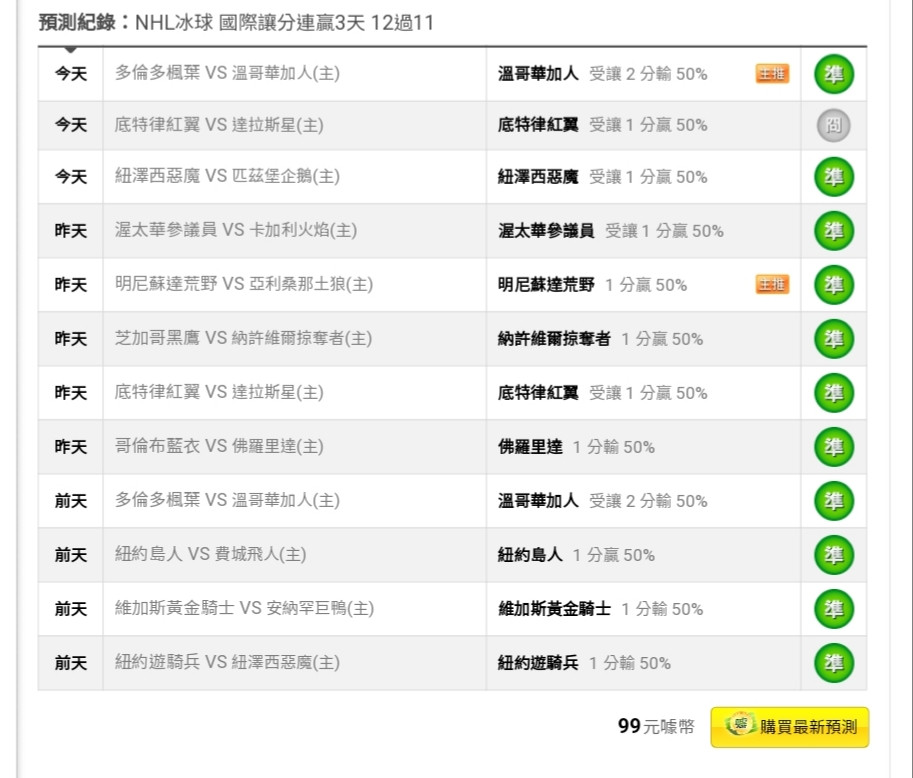Screen dimensions: 913x778
Task: Click today's prediction 溫哥華加人 受讓 2 分輸 50%
Action: (603, 74)
